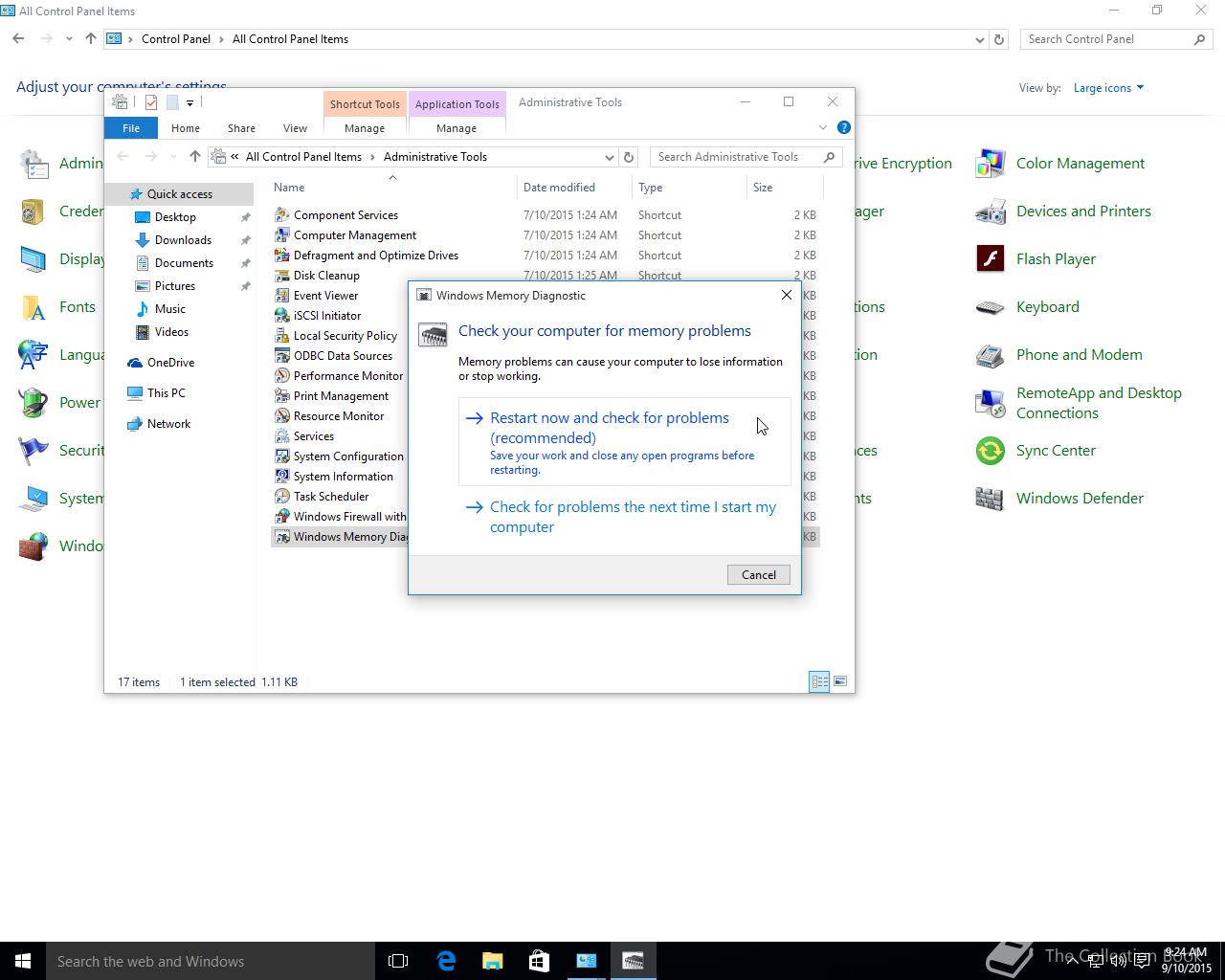Select the Event Viewer icon
Viewport: 1225px width, 980px height.
(x=281, y=296)
